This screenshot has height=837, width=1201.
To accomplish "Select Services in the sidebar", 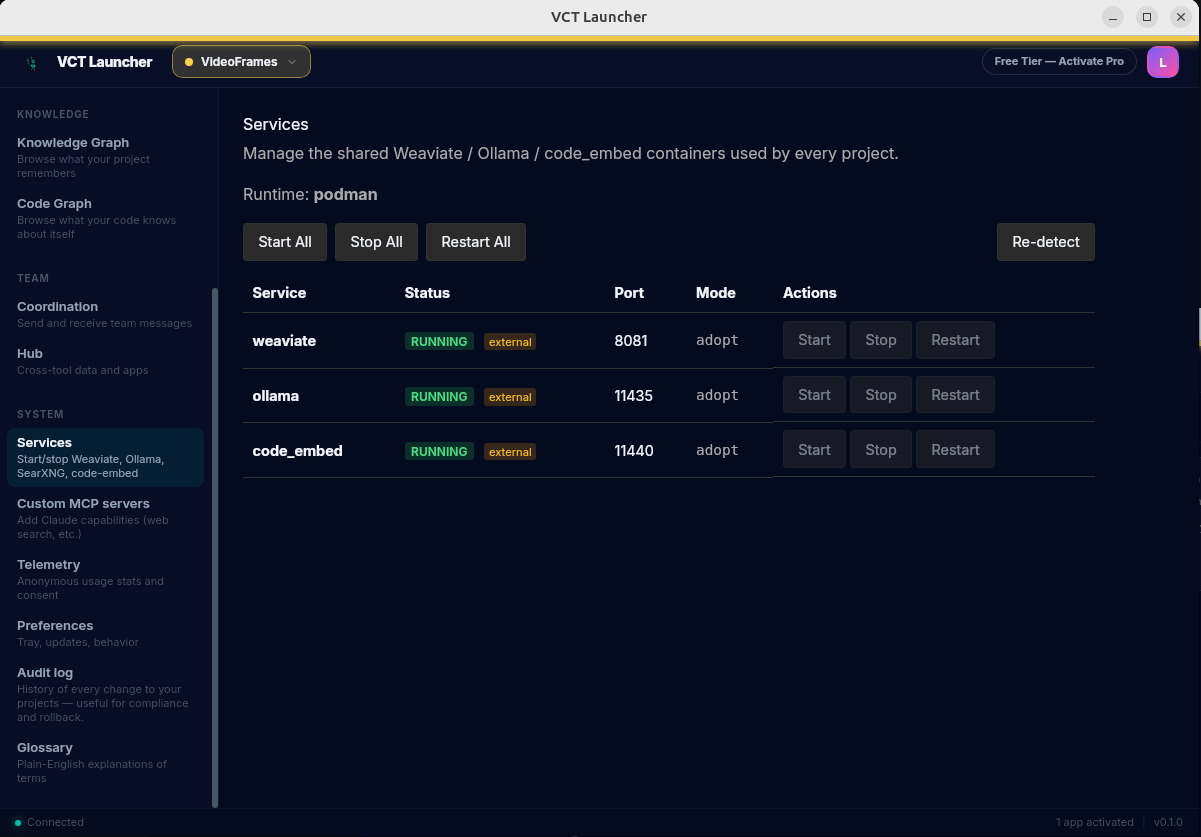I will (105, 457).
